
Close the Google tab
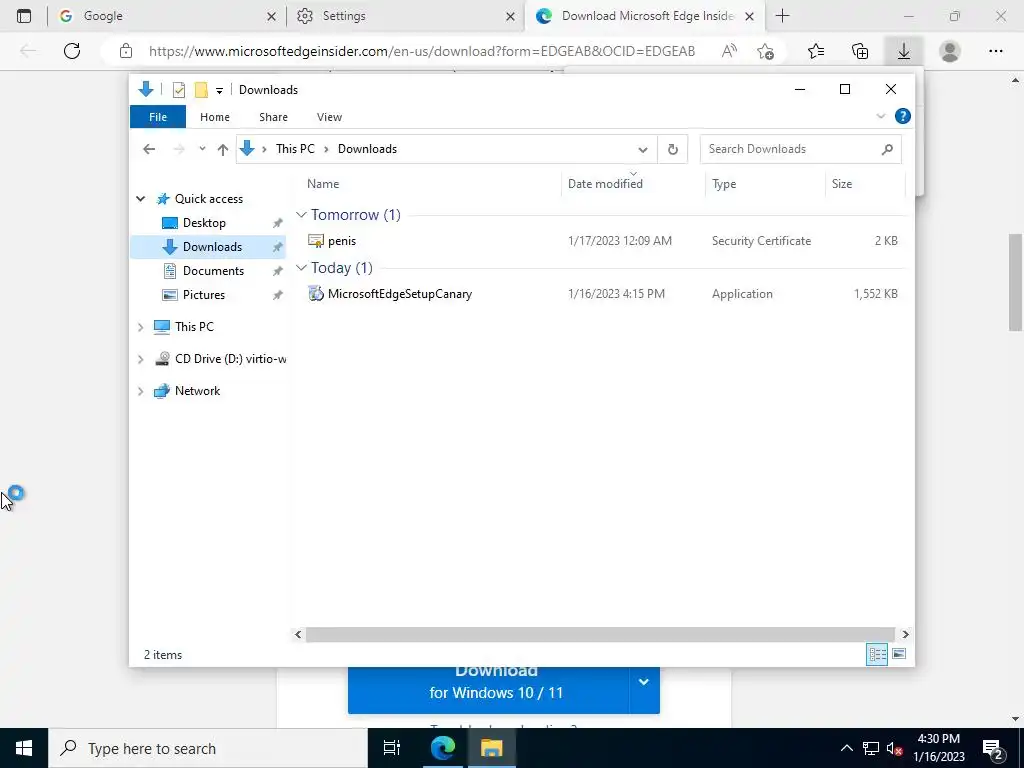[272, 16]
